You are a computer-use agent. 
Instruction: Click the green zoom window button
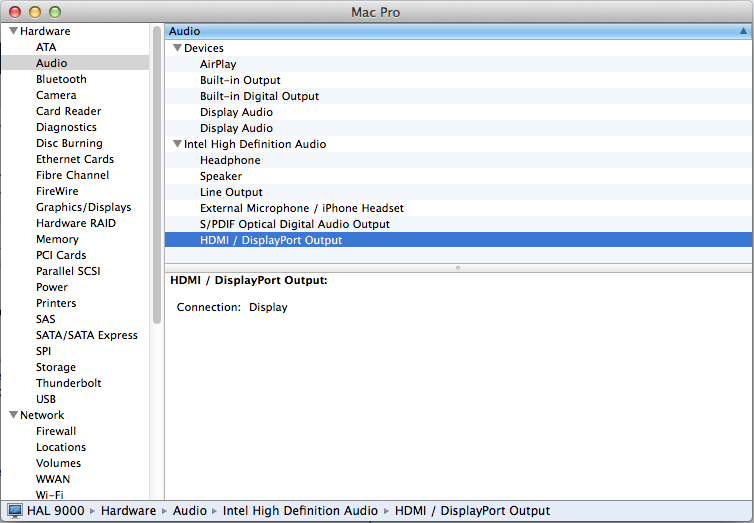55,12
